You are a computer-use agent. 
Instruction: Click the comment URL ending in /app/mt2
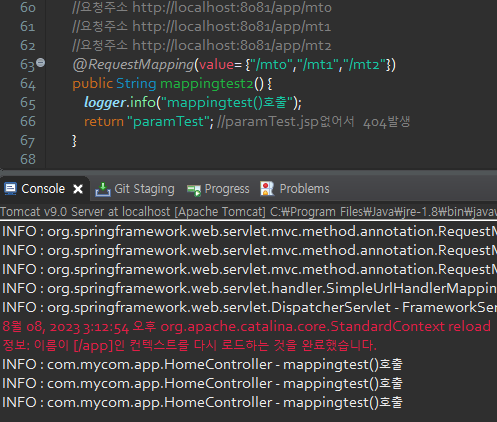point(232,46)
